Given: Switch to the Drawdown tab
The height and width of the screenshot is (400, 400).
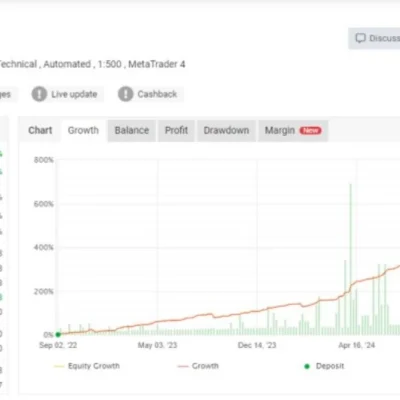Looking at the screenshot, I should 226,130.
